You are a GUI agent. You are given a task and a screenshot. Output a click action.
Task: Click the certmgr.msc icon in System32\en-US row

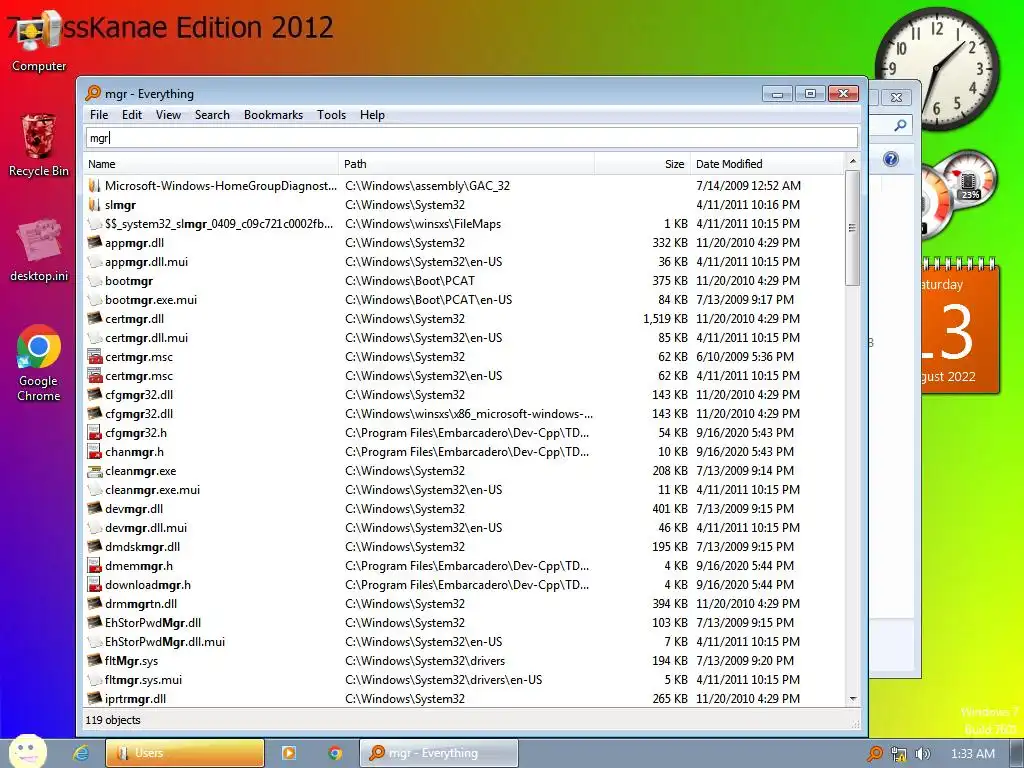coord(95,376)
